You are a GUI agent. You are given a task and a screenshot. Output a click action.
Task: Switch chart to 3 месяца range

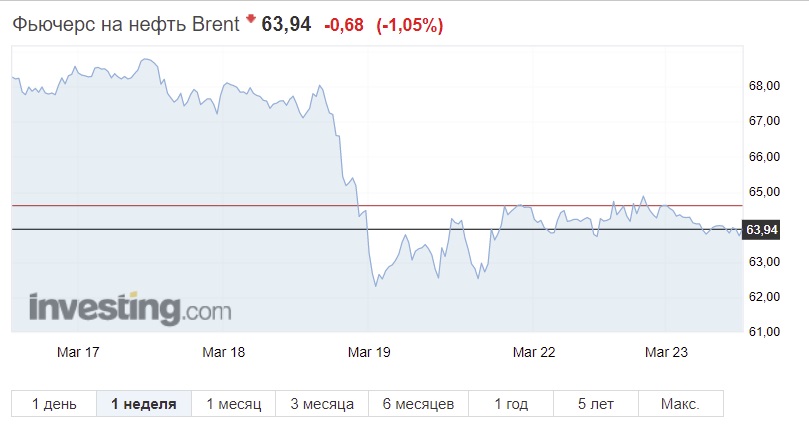[x=322, y=403]
